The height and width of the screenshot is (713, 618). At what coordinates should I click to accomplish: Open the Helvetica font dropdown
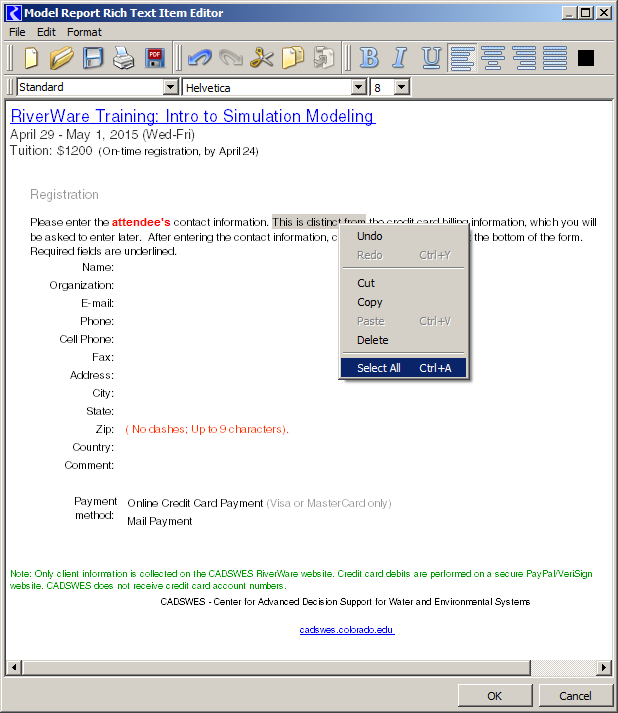pyautogui.click(x=359, y=87)
